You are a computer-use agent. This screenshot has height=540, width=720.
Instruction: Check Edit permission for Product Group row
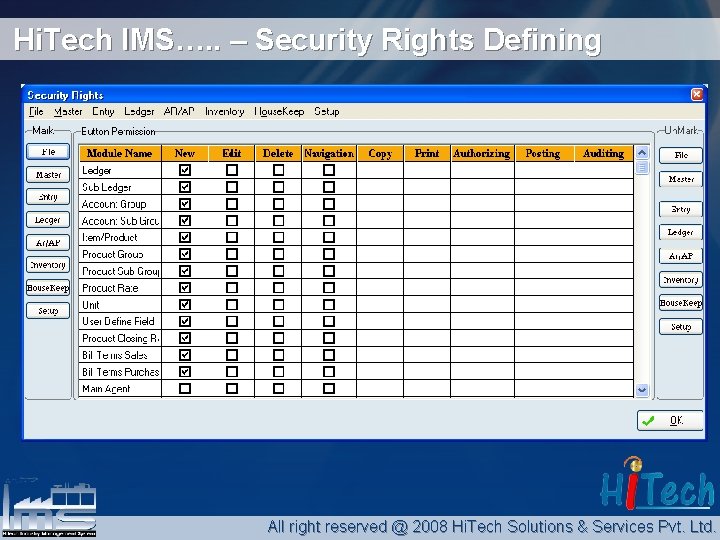tap(232, 254)
